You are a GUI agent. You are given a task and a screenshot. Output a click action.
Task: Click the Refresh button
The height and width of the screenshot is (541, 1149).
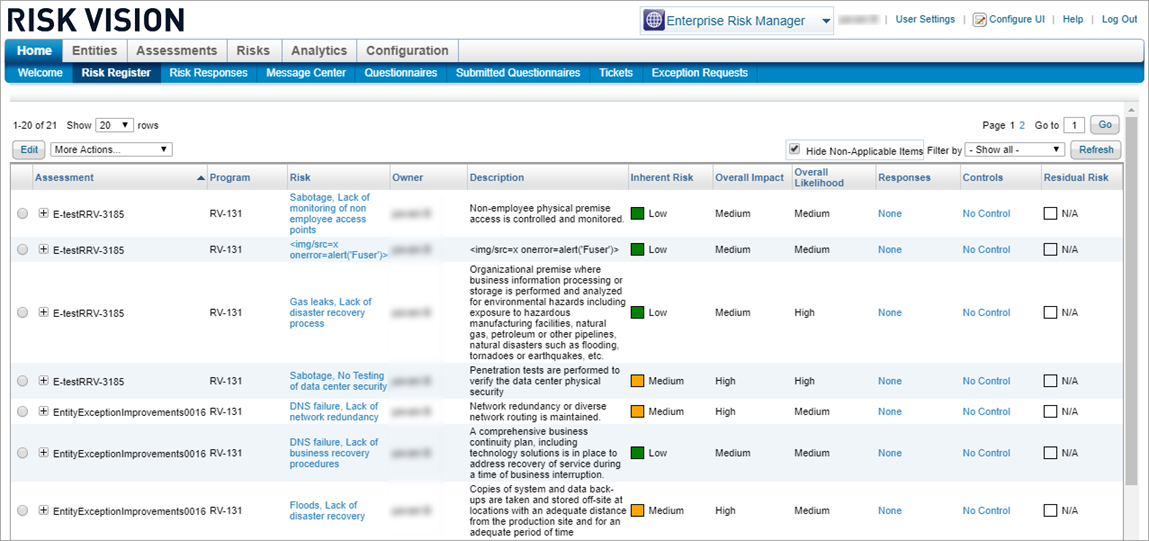(x=1096, y=150)
